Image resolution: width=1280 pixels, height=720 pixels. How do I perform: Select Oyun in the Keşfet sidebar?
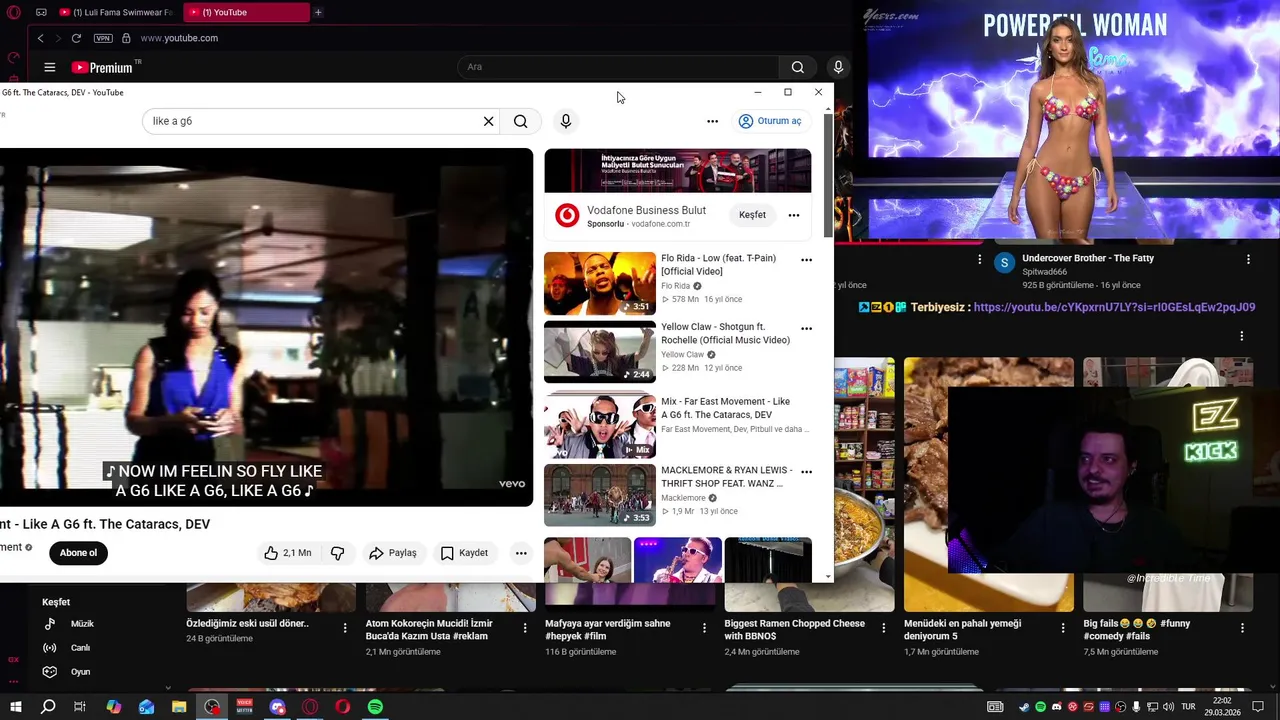click(80, 672)
